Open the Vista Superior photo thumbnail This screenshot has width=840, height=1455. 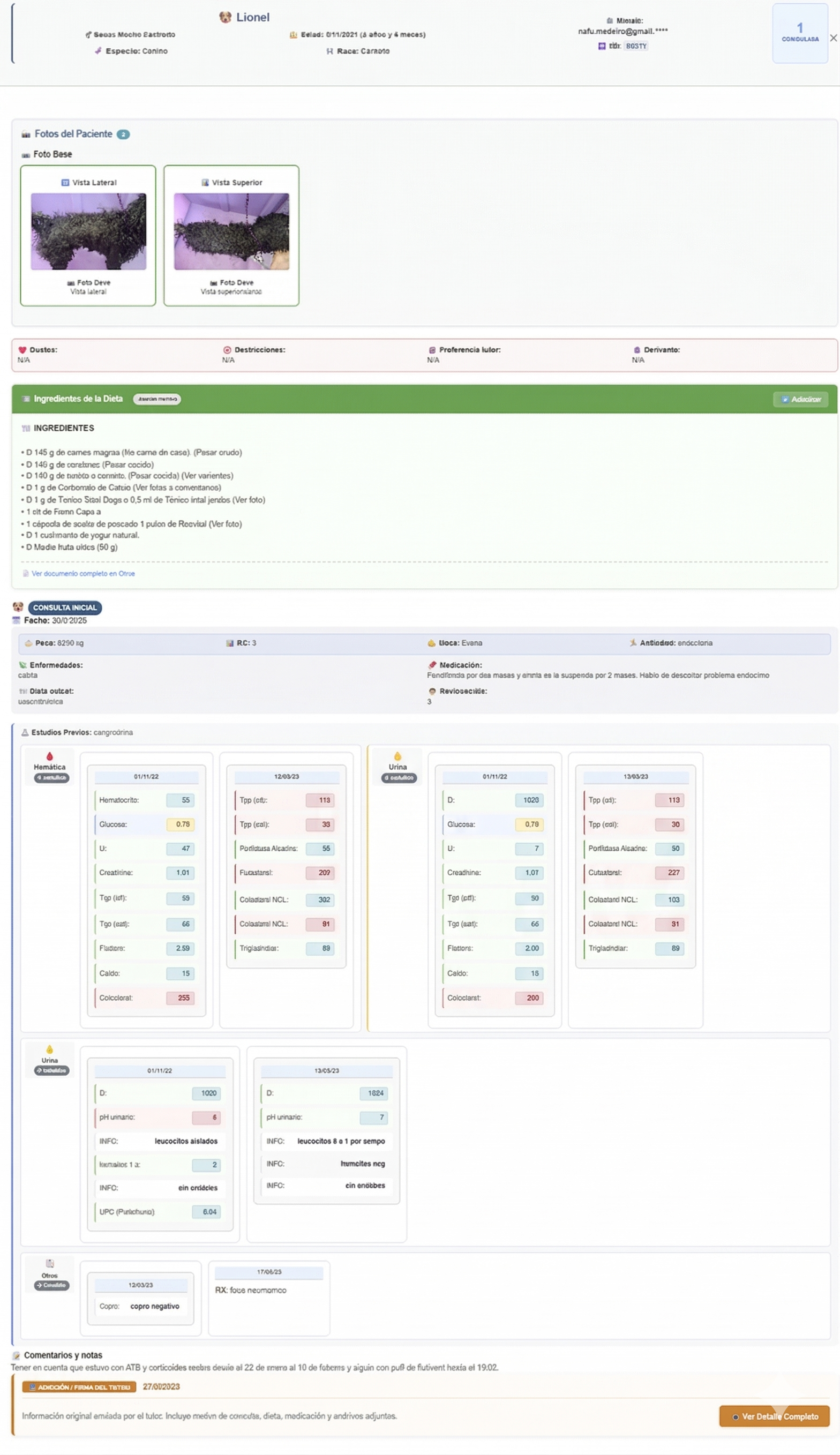[231, 231]
